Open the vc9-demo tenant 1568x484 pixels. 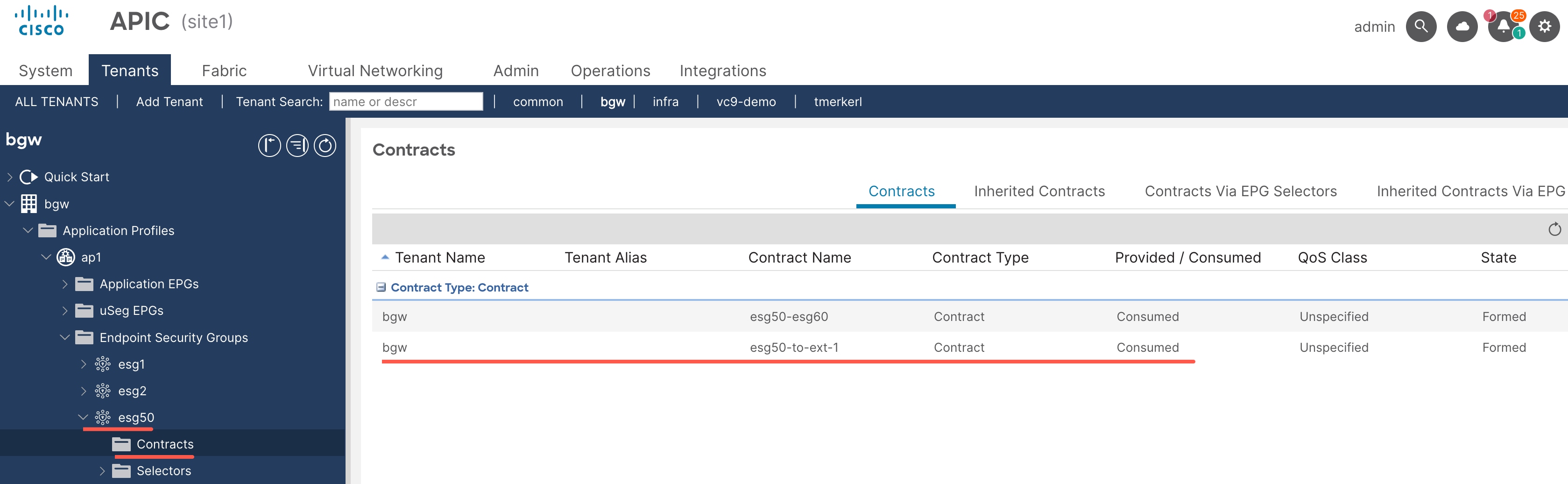(x=746, y=102)
